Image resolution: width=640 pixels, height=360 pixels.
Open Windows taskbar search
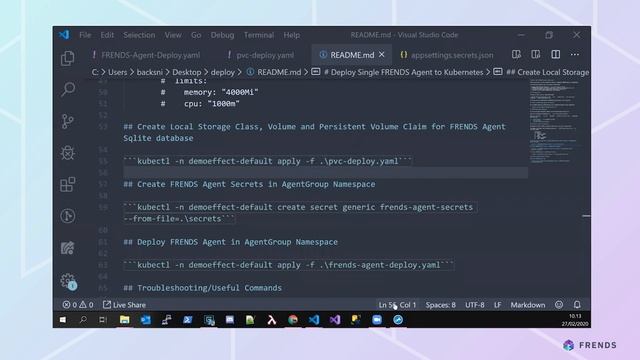point(83,320)
